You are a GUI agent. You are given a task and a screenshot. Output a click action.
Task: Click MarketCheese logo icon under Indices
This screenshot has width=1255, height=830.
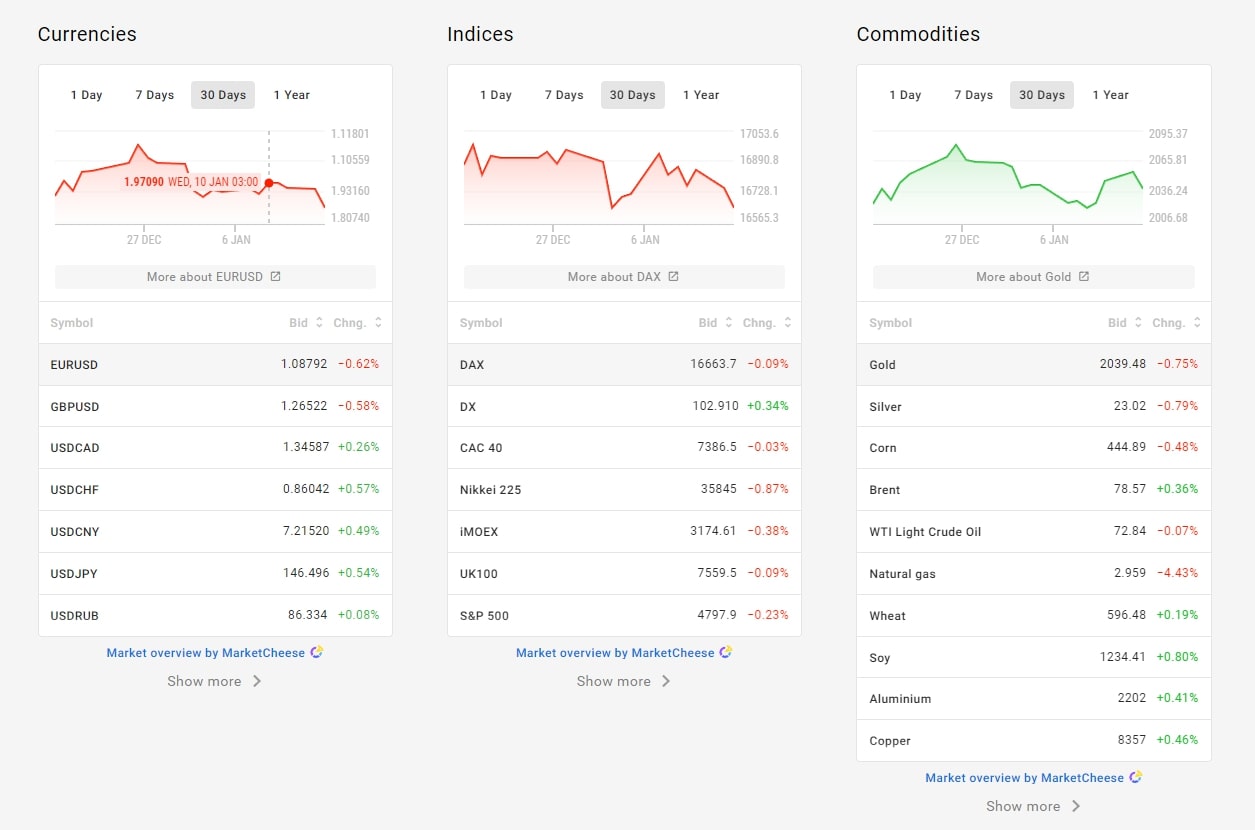[x=726, y=652]
